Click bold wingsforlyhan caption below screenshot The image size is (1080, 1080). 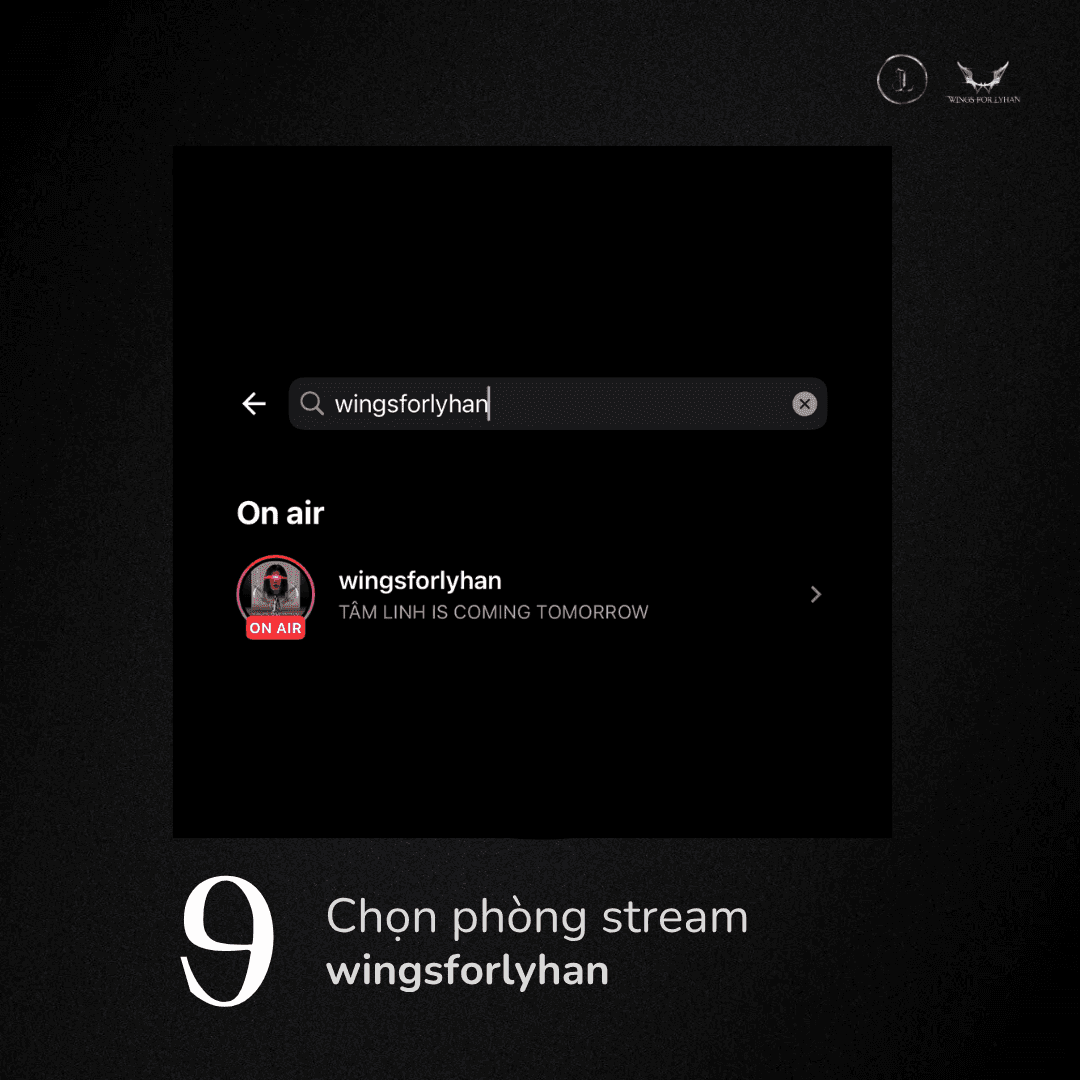[x=468, y=971]
